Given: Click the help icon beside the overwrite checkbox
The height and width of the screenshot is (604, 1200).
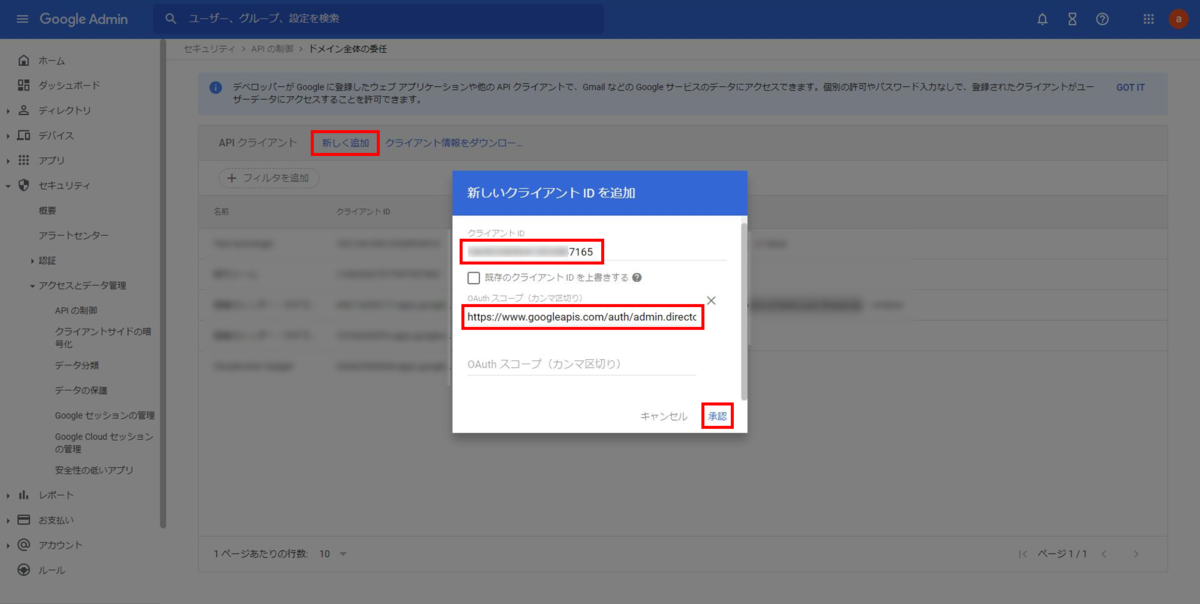Looking at the screenshot, I should (x=637, y=276).
